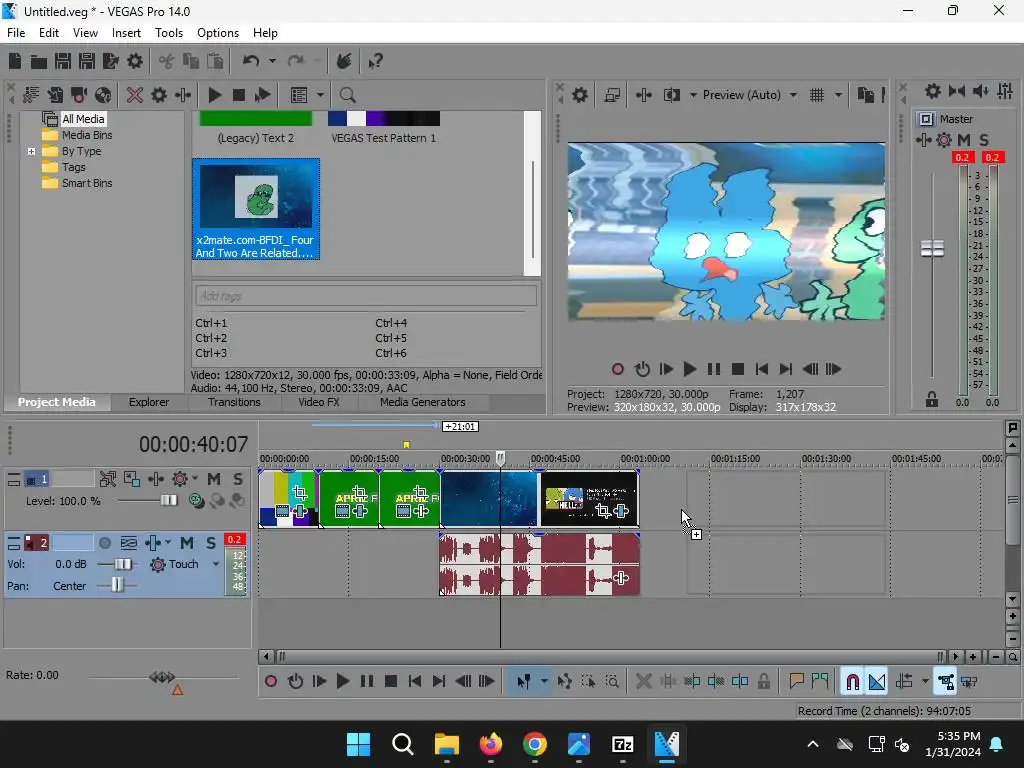Mute video track 1
This screenshot has width=1024, height=768.
tap(214, 479)
